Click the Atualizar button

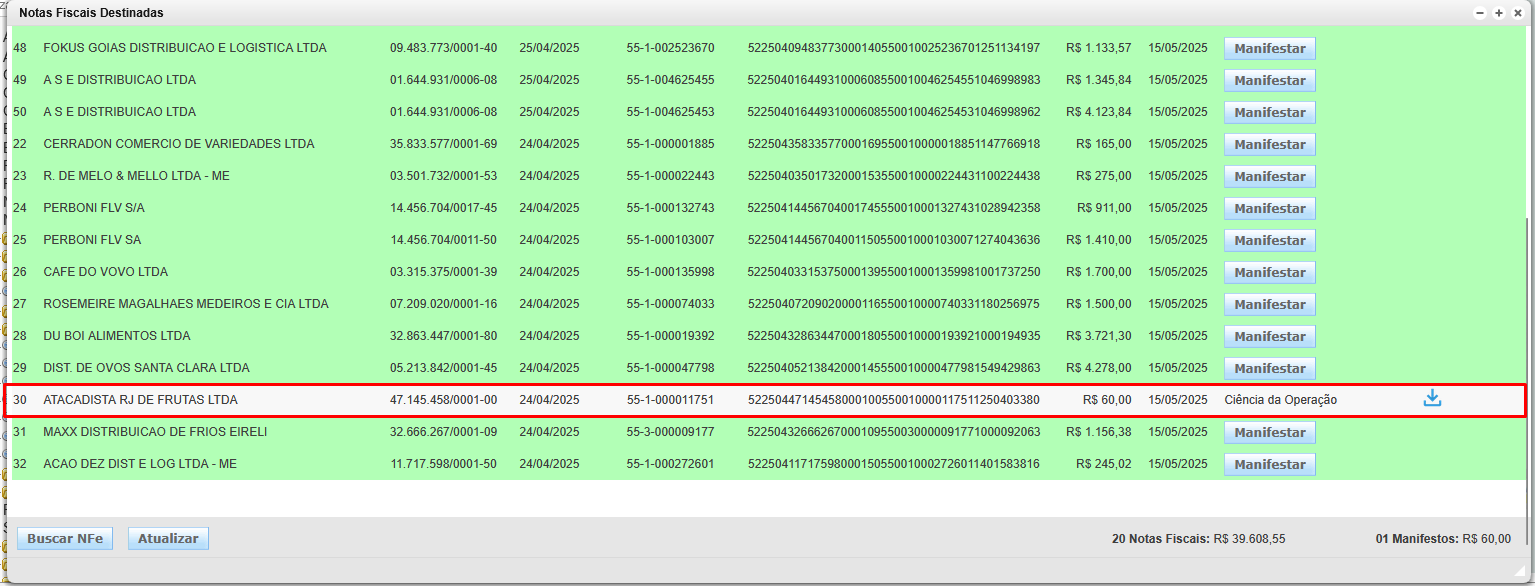168,539
